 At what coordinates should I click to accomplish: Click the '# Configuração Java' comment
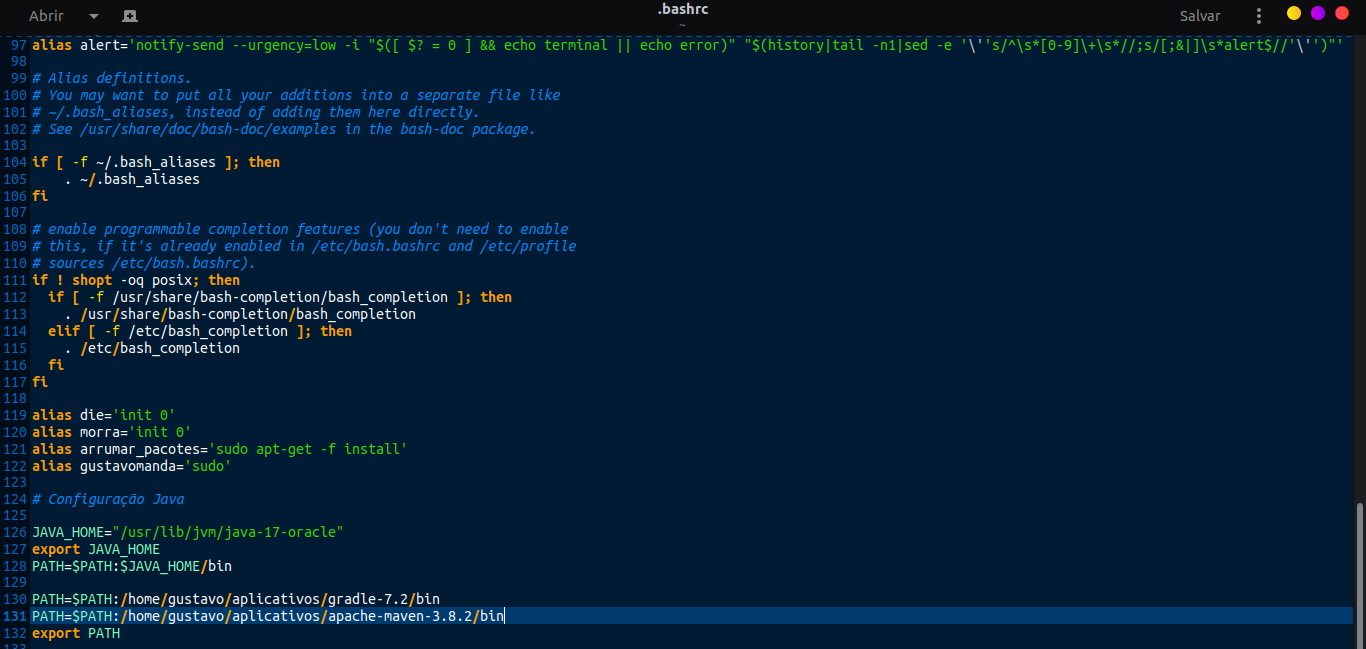(108, 499)
